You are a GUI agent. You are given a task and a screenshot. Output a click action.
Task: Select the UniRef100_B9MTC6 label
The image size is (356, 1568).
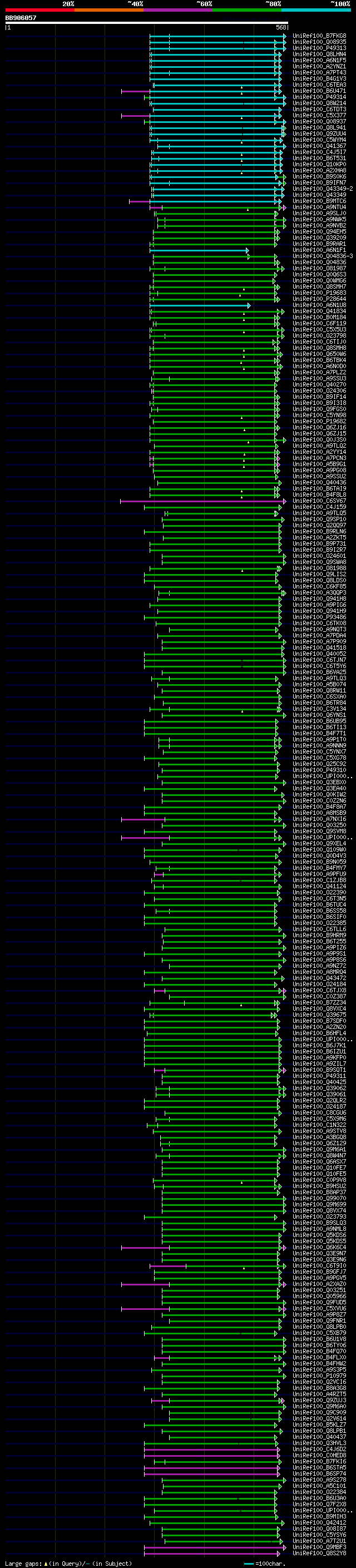[319, 201]
